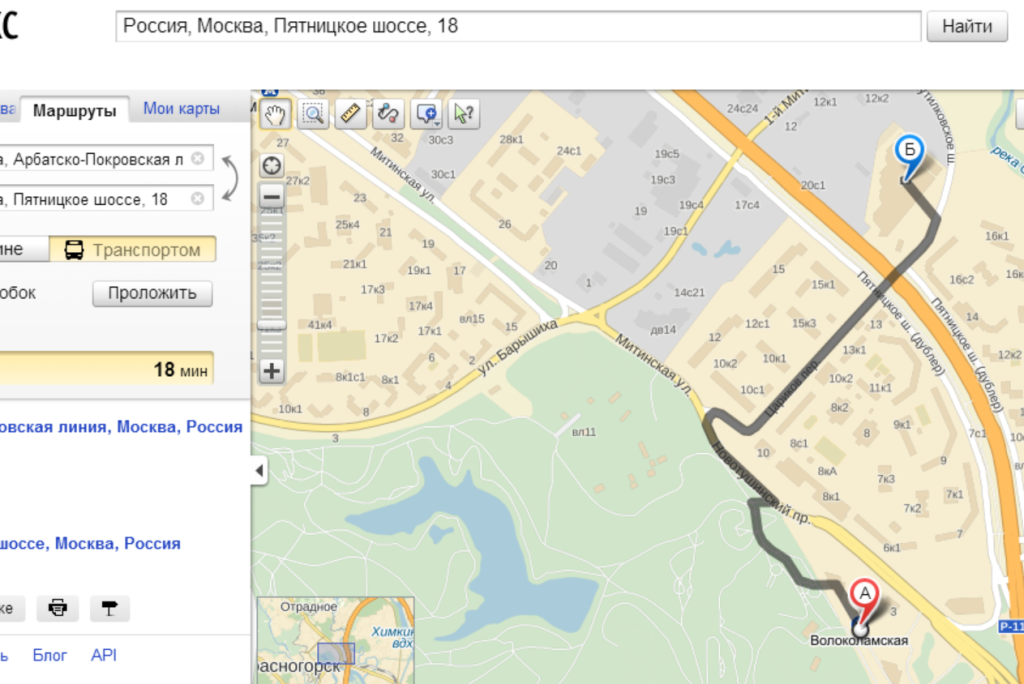Collapse the left side panel arrow

coord(259,470)
